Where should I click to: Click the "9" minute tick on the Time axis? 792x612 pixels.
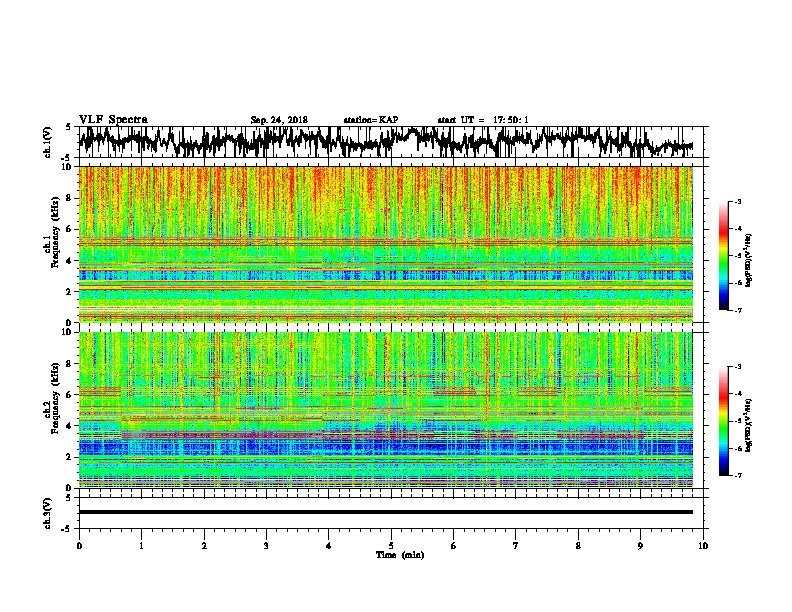coord(640,546)
